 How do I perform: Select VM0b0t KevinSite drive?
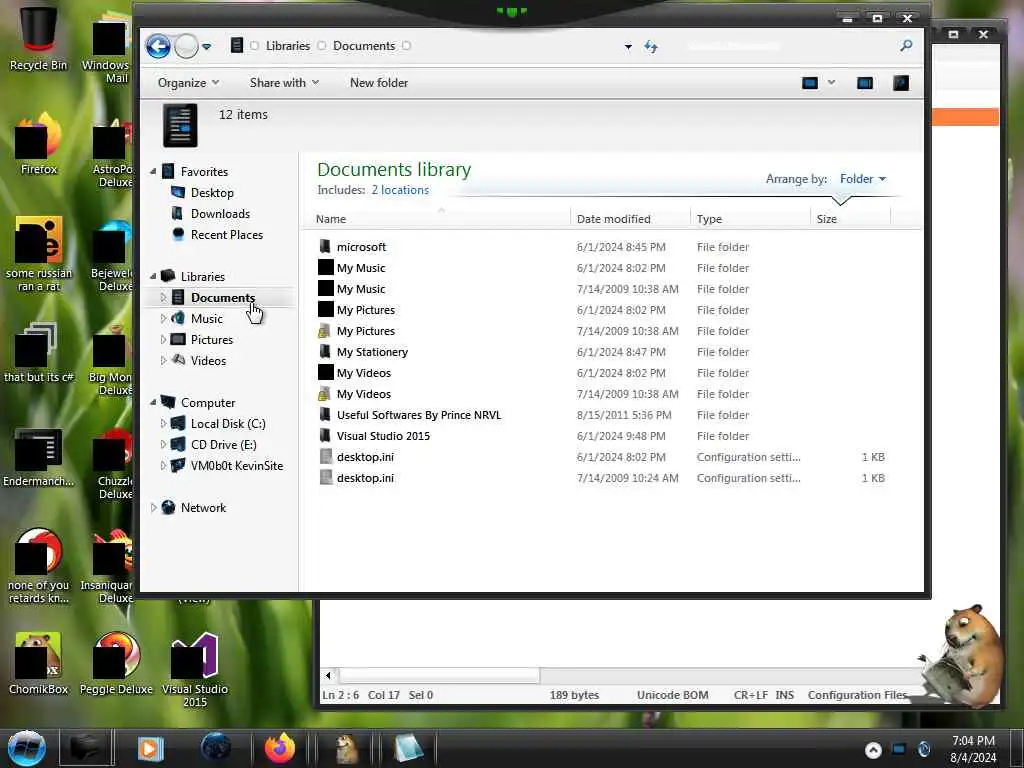[236, 466]
